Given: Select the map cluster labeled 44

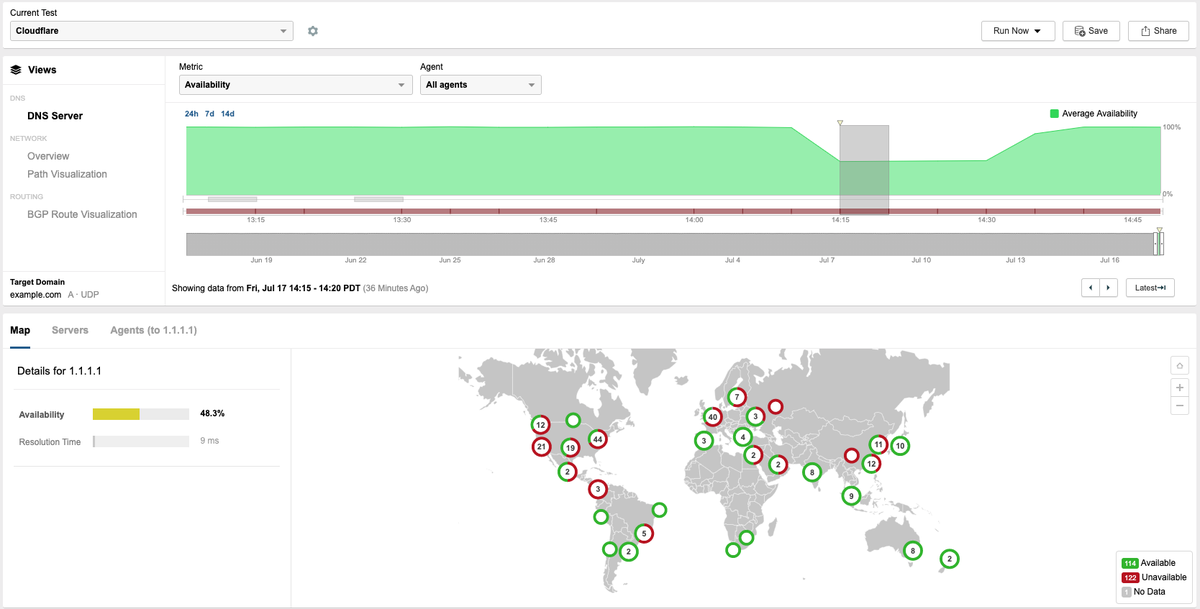Looking at the screenshot, I should 598,438.
